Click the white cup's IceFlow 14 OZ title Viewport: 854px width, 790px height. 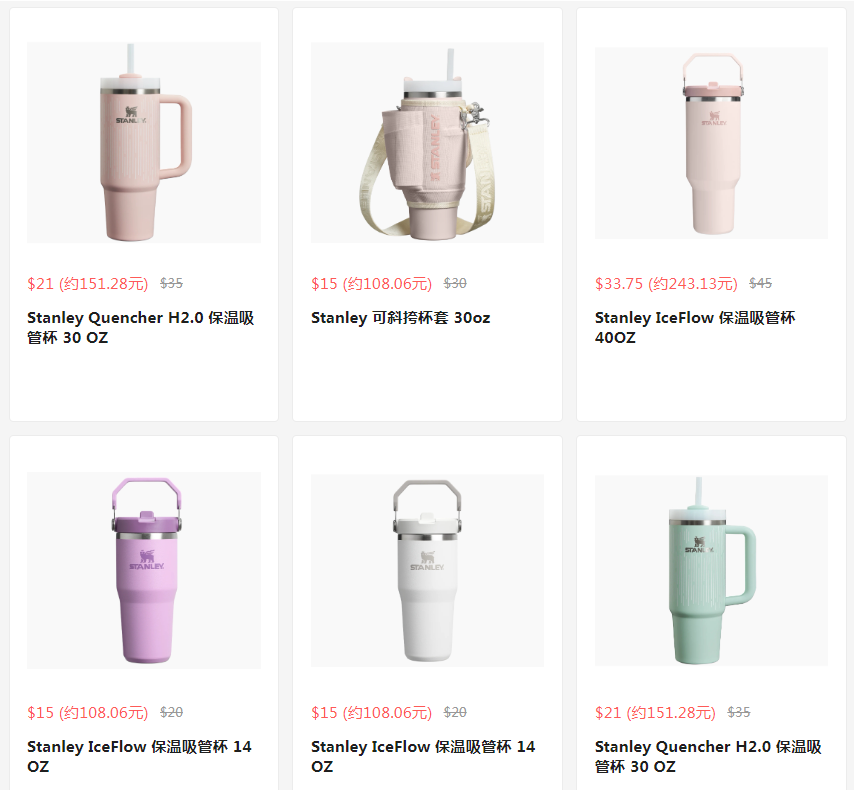[x=423, y=756]
